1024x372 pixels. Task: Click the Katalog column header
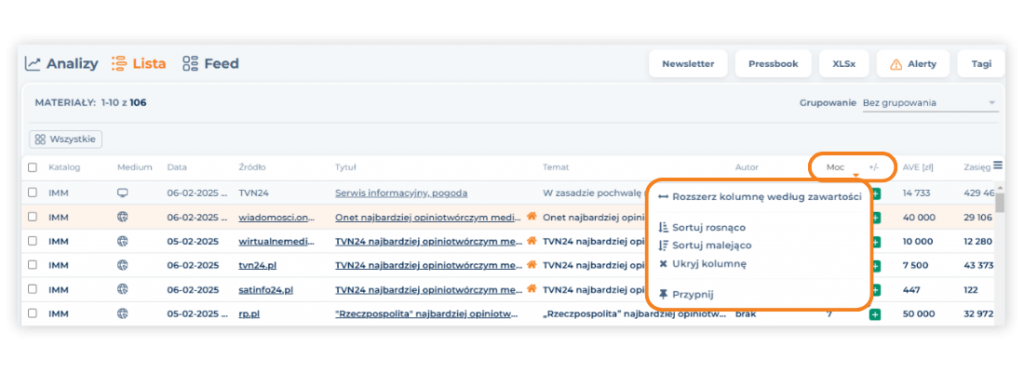click(x=64, y=168)
